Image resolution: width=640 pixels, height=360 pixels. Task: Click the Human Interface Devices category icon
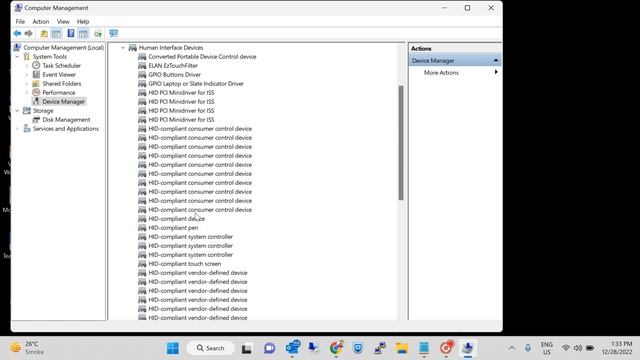[x=133, y=48]
